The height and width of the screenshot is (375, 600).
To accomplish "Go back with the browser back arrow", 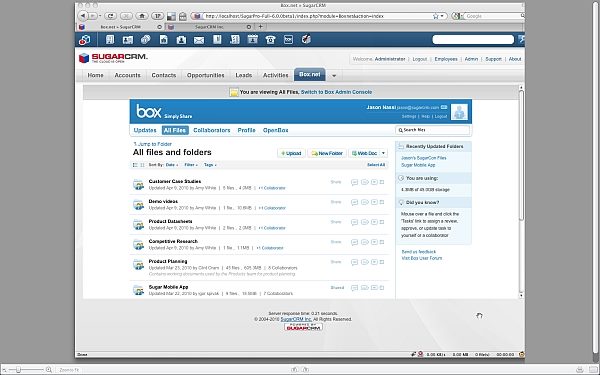I will coord(83,16).
